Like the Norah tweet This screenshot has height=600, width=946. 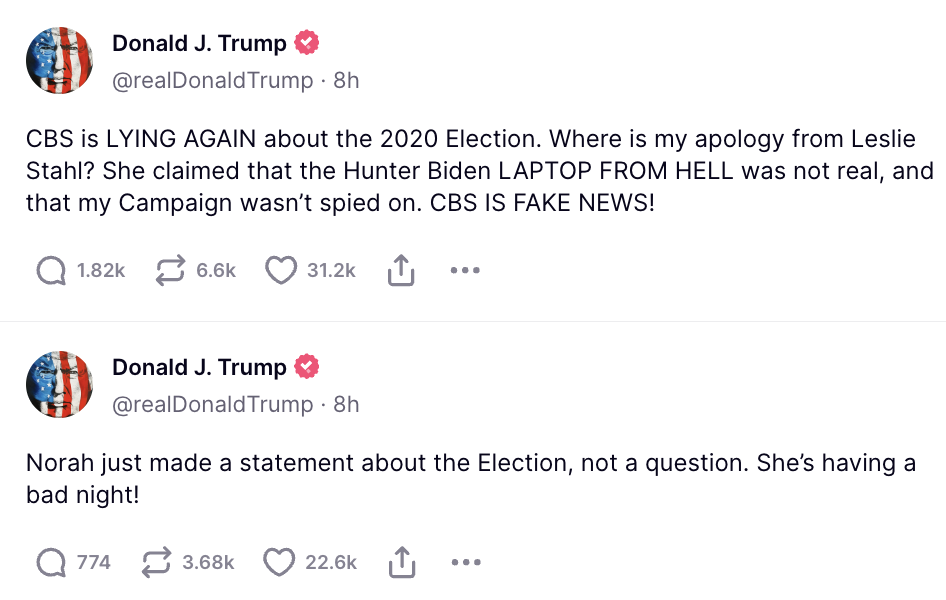(283, 562)
